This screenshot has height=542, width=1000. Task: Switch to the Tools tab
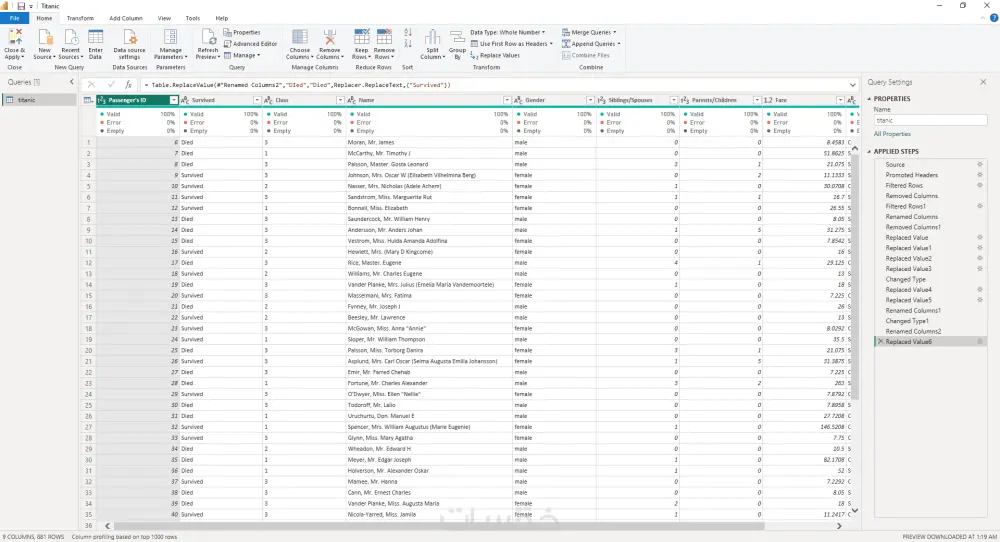click(x=193, y=18)
